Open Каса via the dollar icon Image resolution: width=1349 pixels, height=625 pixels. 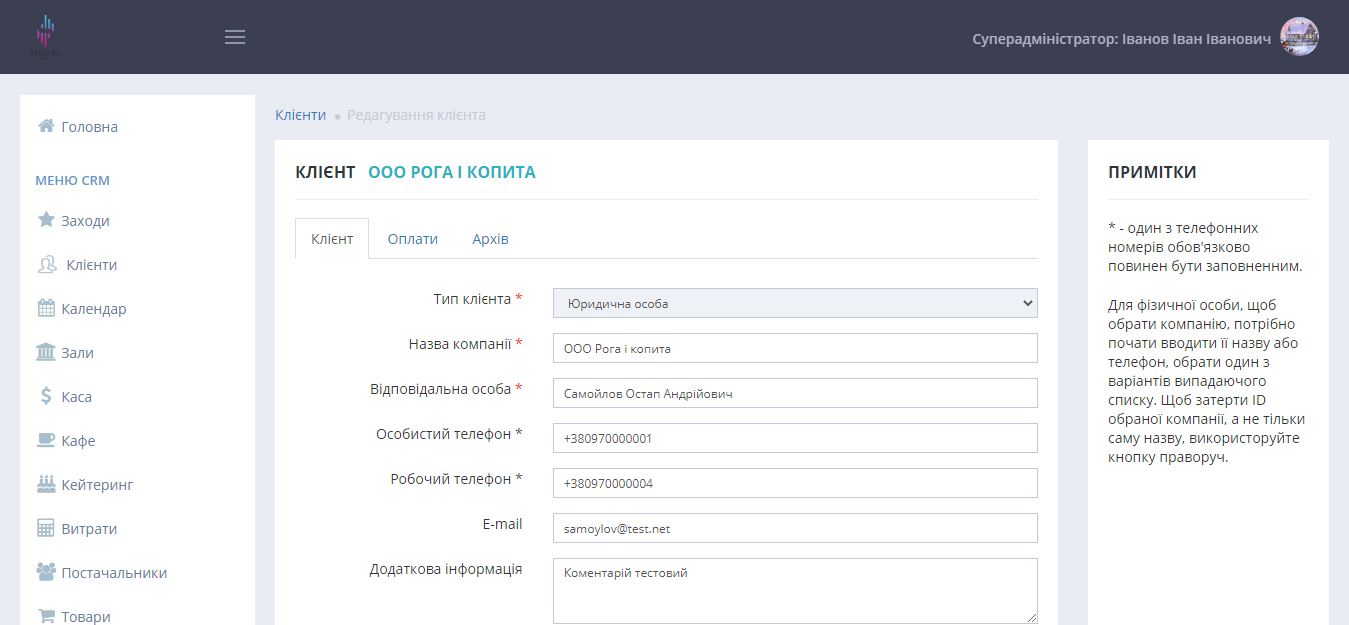click(46, 396)
